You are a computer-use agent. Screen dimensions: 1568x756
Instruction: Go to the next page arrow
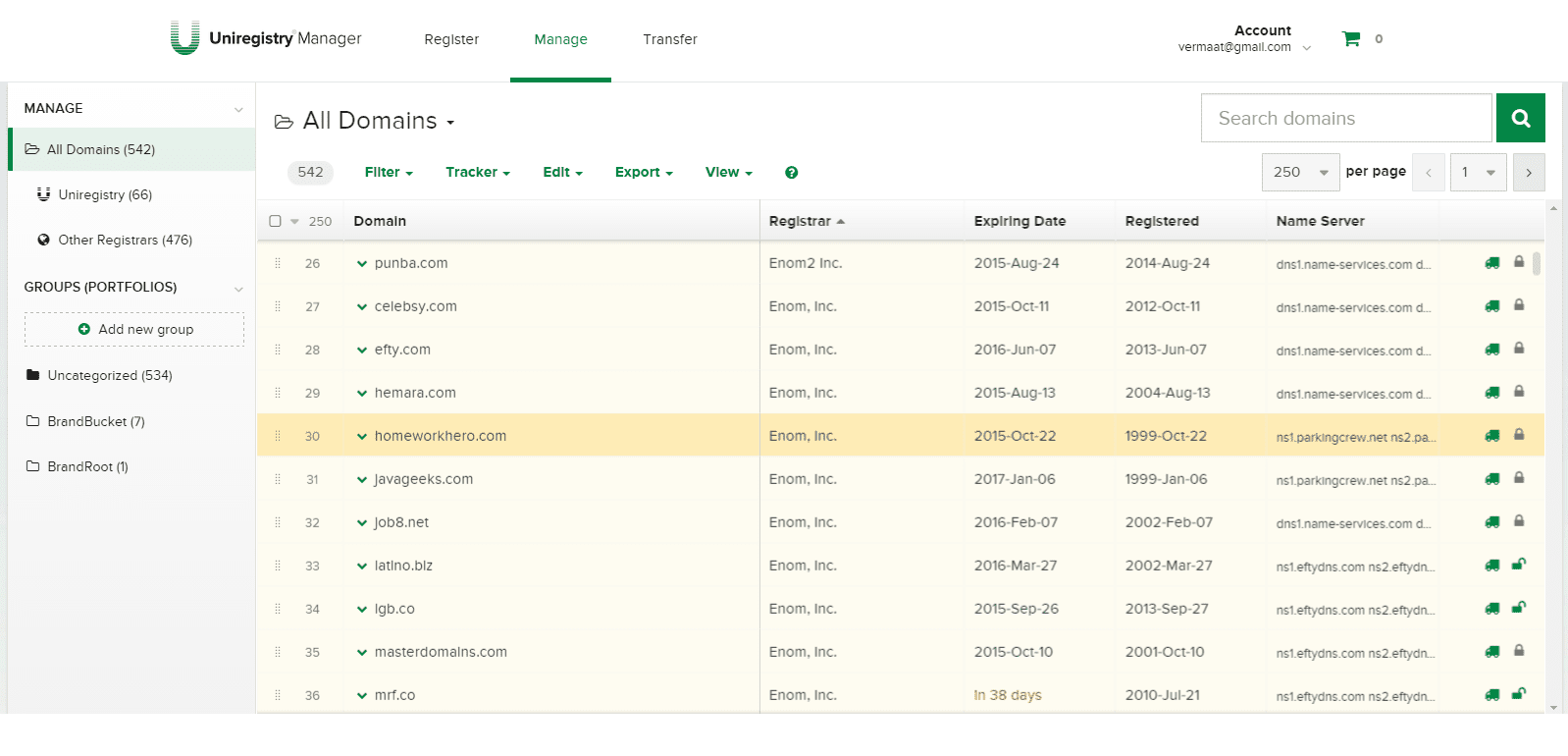pyautogui.click(x=1529, y=173)
